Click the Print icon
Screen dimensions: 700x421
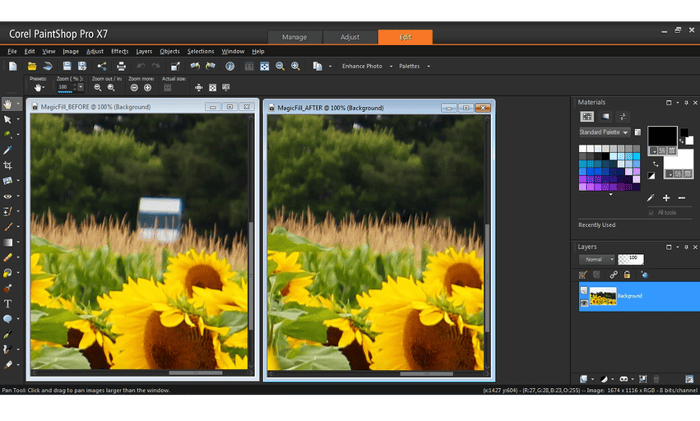[x=121, y=66]
